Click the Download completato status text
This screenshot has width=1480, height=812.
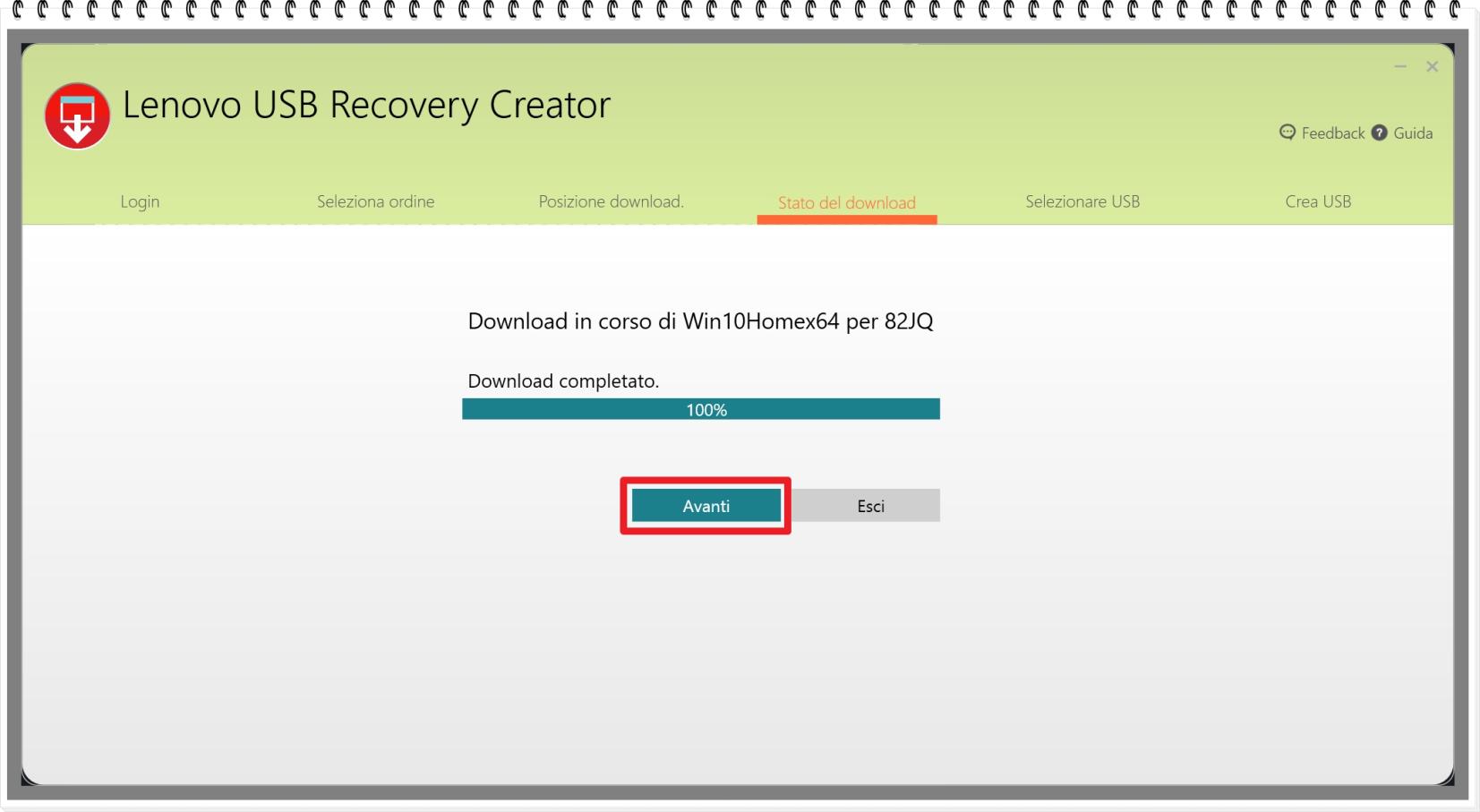tap(563, 380)
